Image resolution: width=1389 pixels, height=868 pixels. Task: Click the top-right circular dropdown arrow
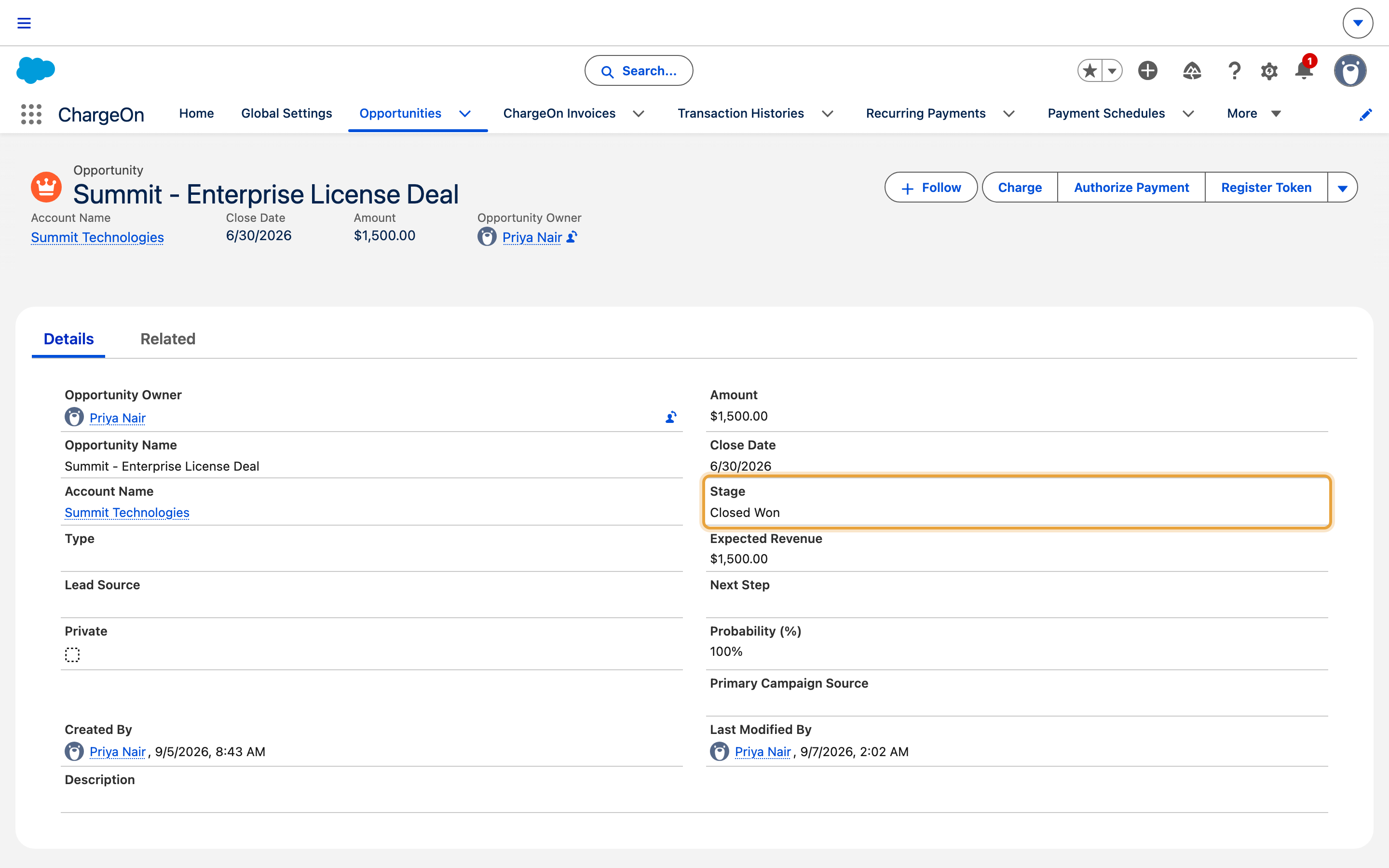pyautogui.click(x=1358, y=23)
